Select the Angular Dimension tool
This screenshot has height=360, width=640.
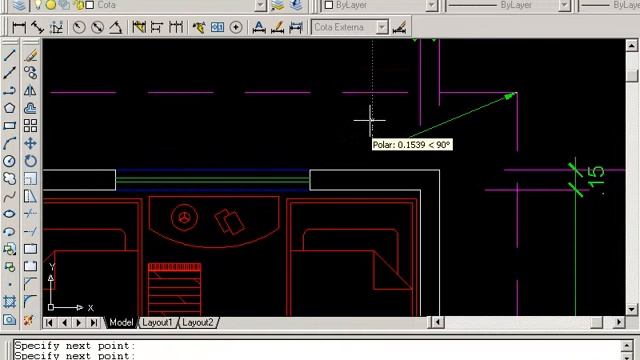coord(116,27)
